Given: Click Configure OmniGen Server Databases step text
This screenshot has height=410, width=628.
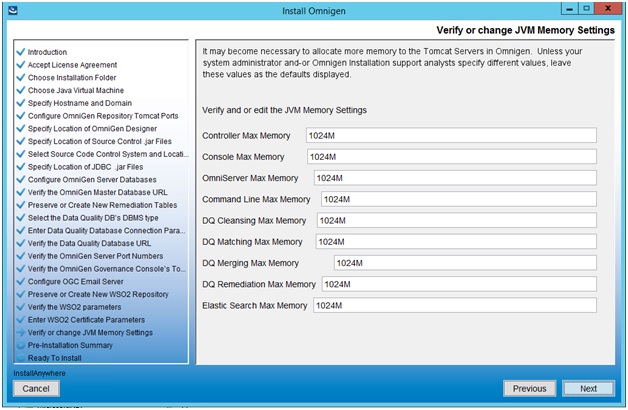Looking at the screenshot, I should point(92,180).
